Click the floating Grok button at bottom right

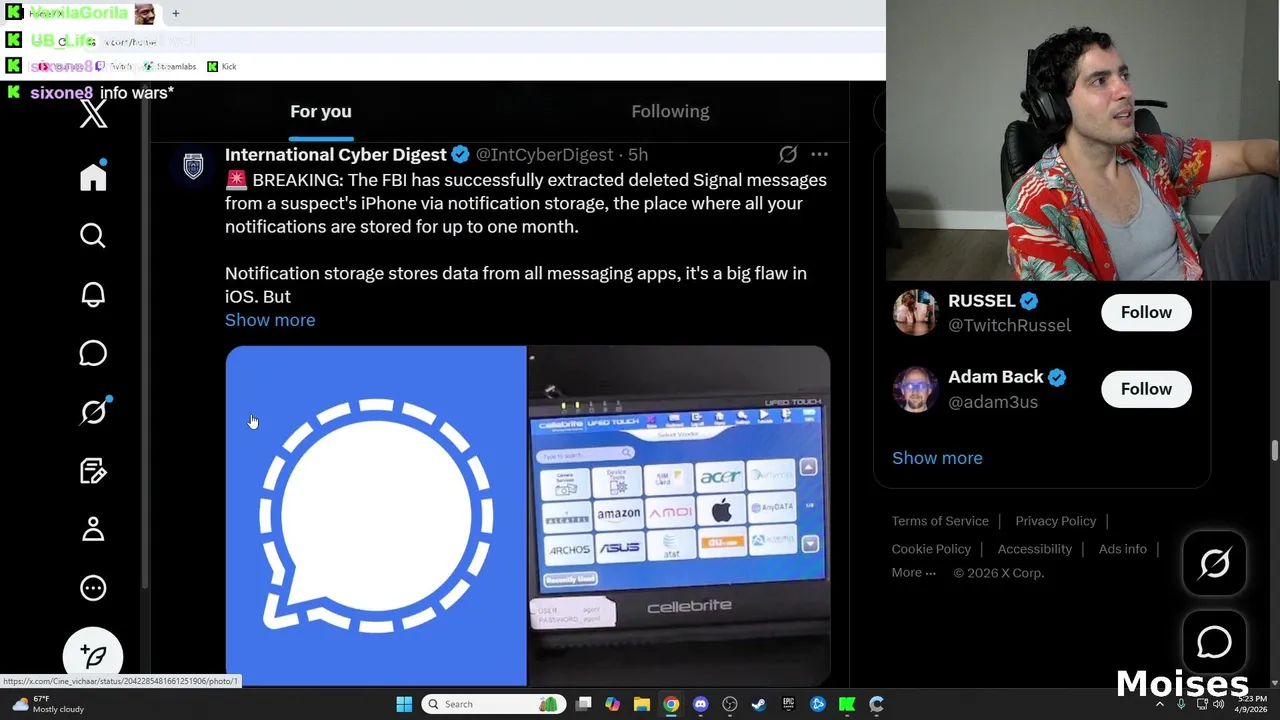1214,564
